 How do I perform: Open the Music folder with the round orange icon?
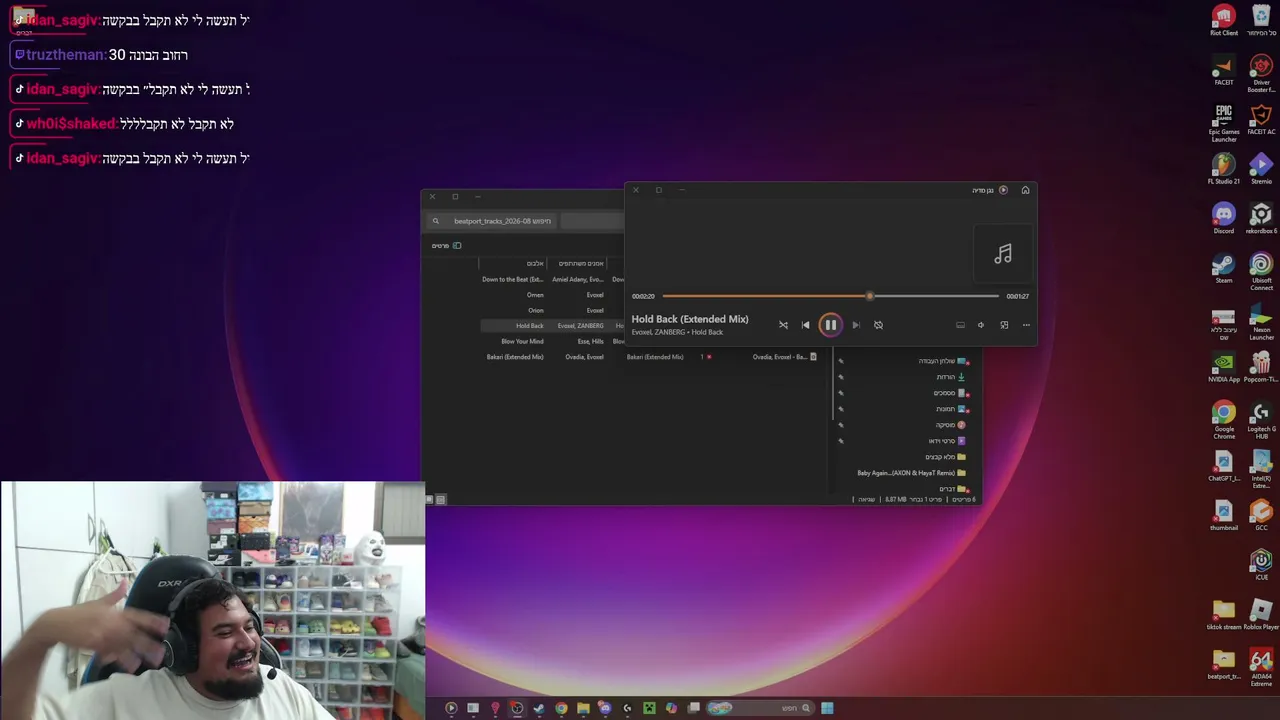point(951,425)
